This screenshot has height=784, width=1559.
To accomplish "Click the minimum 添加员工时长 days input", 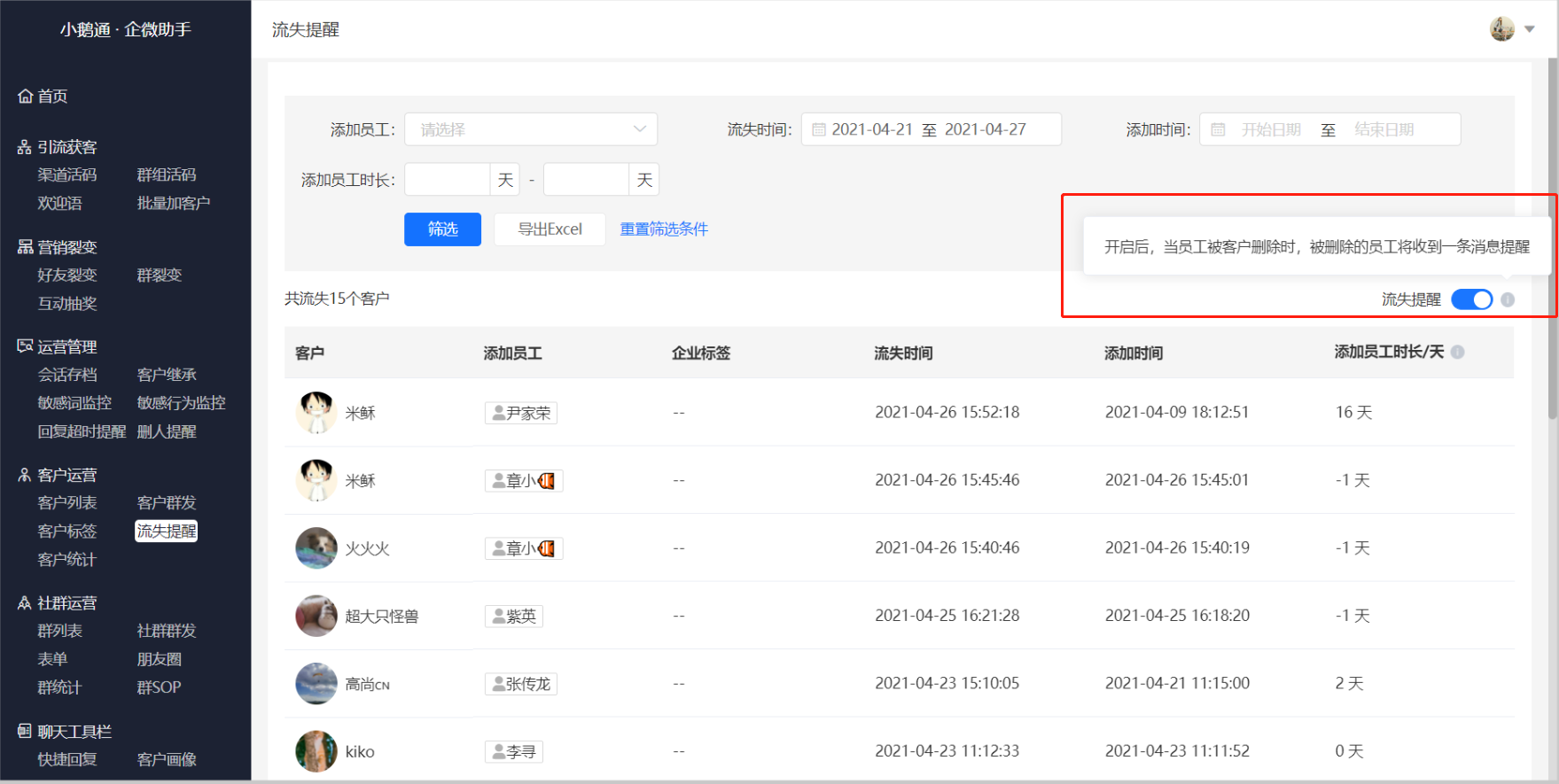I will point(448,180).
